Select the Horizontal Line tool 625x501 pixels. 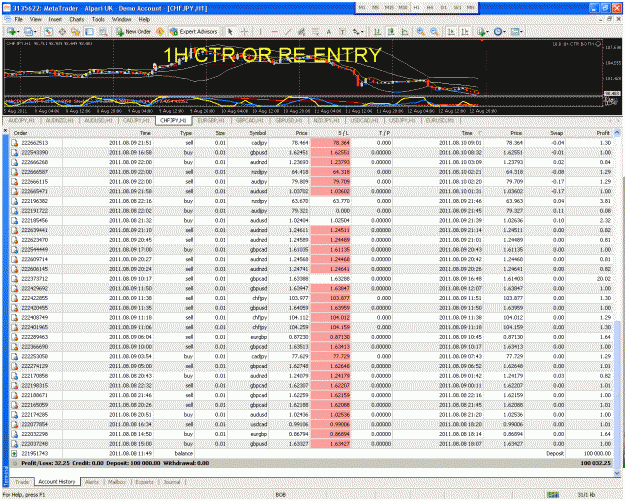pyautogui.click(x=274, y=31)
